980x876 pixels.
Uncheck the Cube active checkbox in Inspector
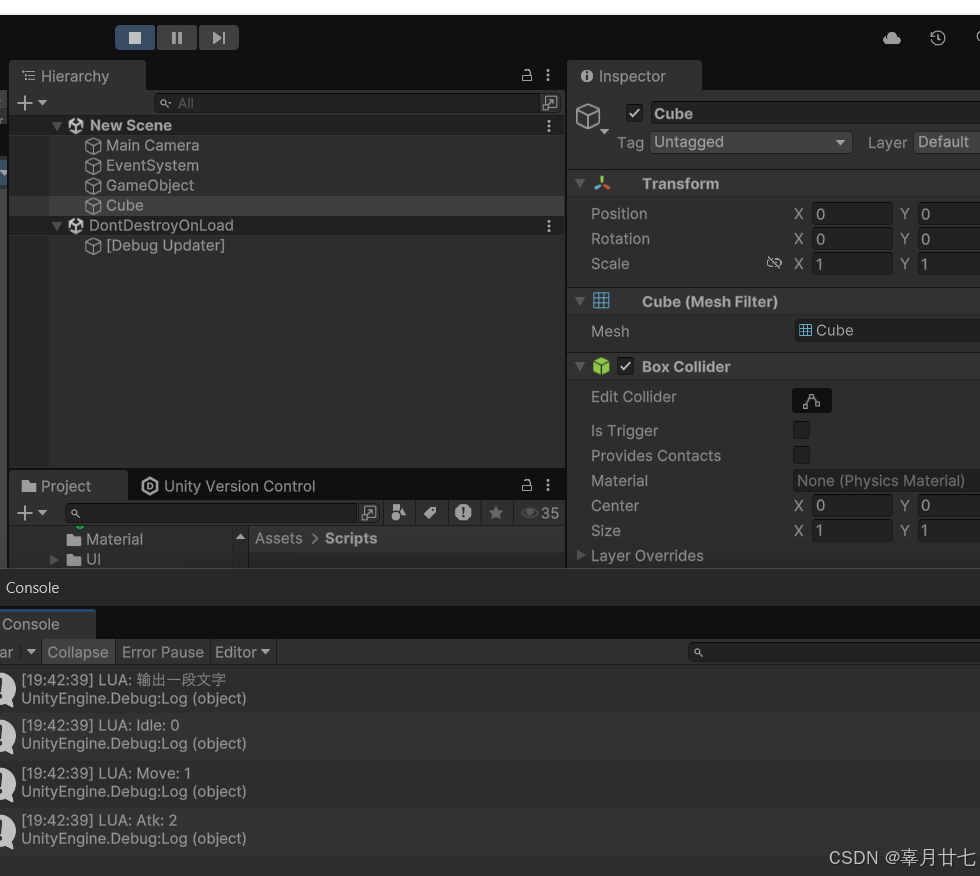(x=634, y=113)
